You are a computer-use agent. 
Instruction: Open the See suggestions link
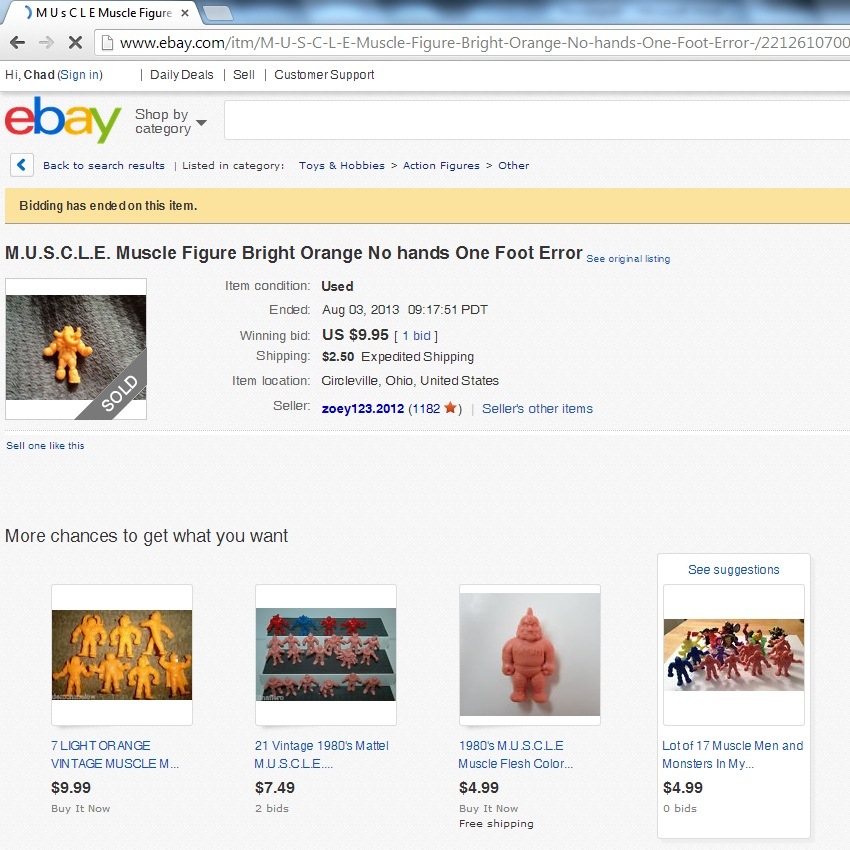point(733,570)
